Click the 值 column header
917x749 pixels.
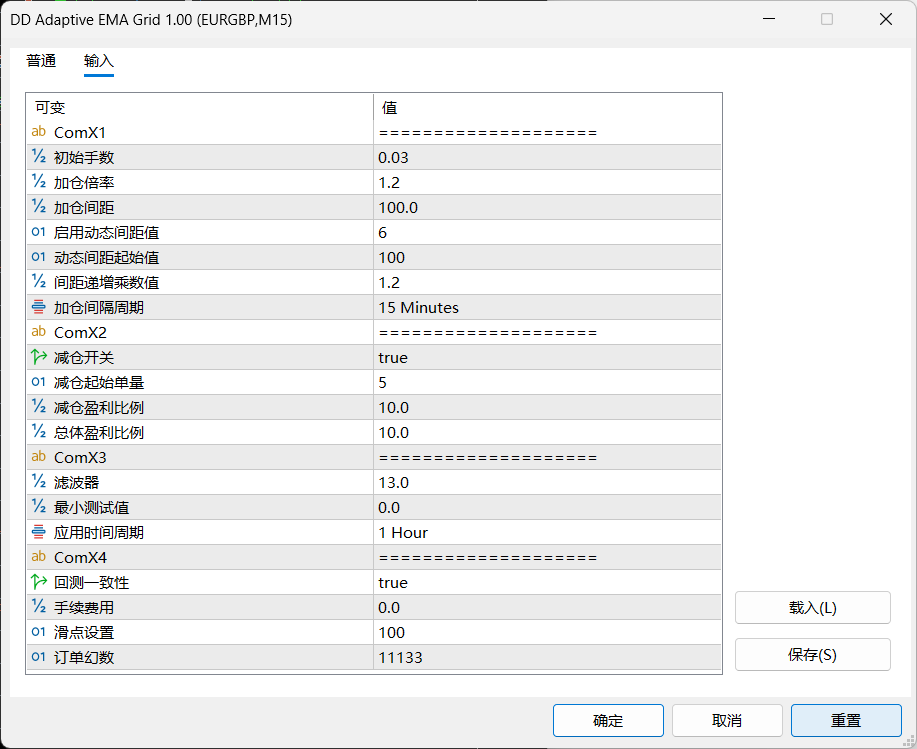pyautogui.click(x=547, y=108)
